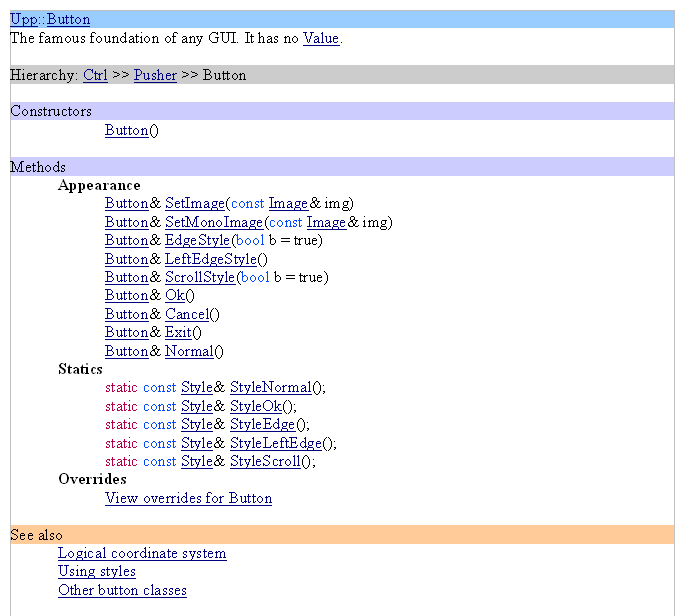The height and width of the screenshot is (616, 689).
Task: Click the Ok() method link
Action: coord(174,295)
